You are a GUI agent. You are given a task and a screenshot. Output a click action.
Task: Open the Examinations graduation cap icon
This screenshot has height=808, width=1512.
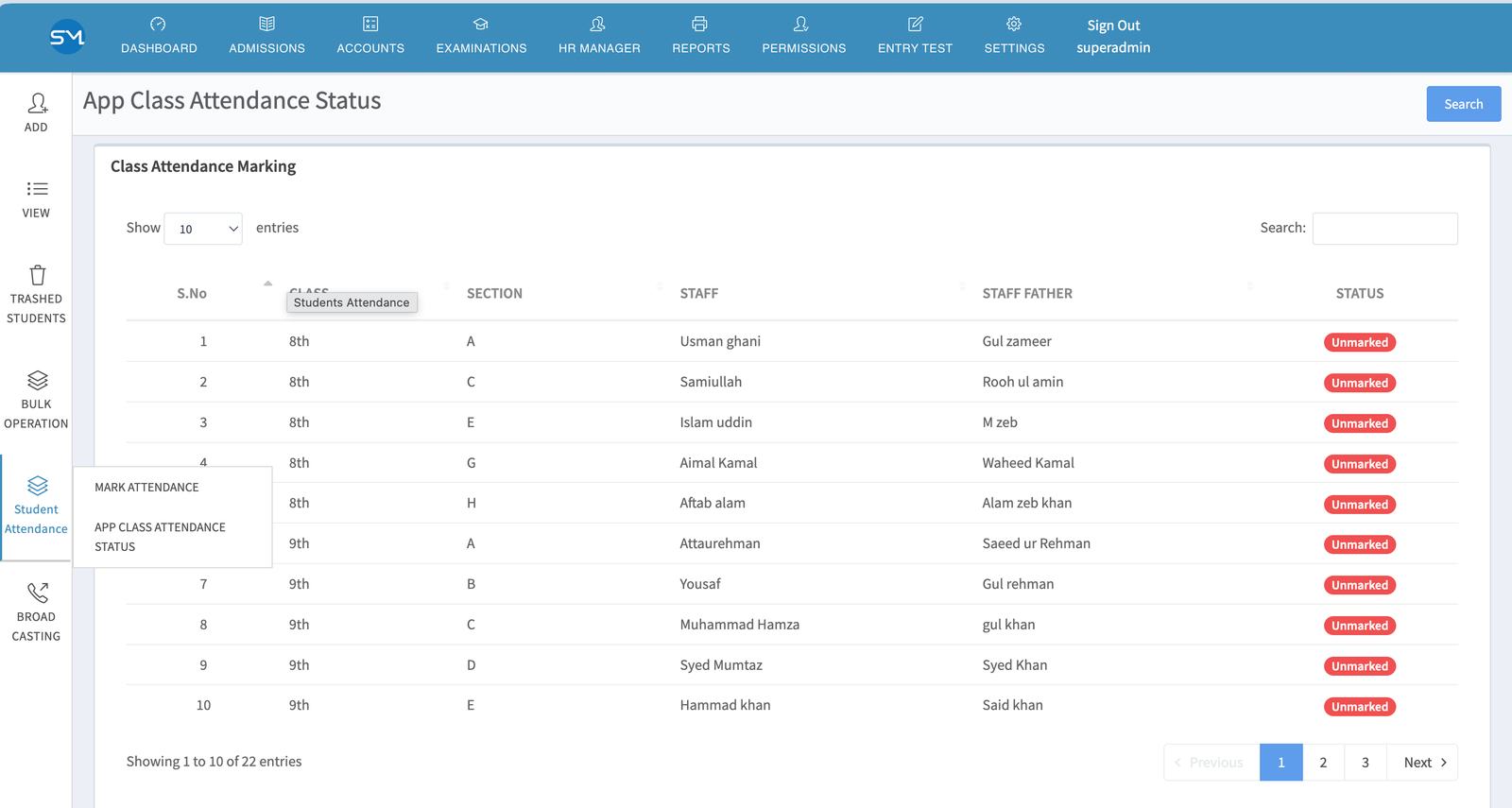(x=481, y=24)
